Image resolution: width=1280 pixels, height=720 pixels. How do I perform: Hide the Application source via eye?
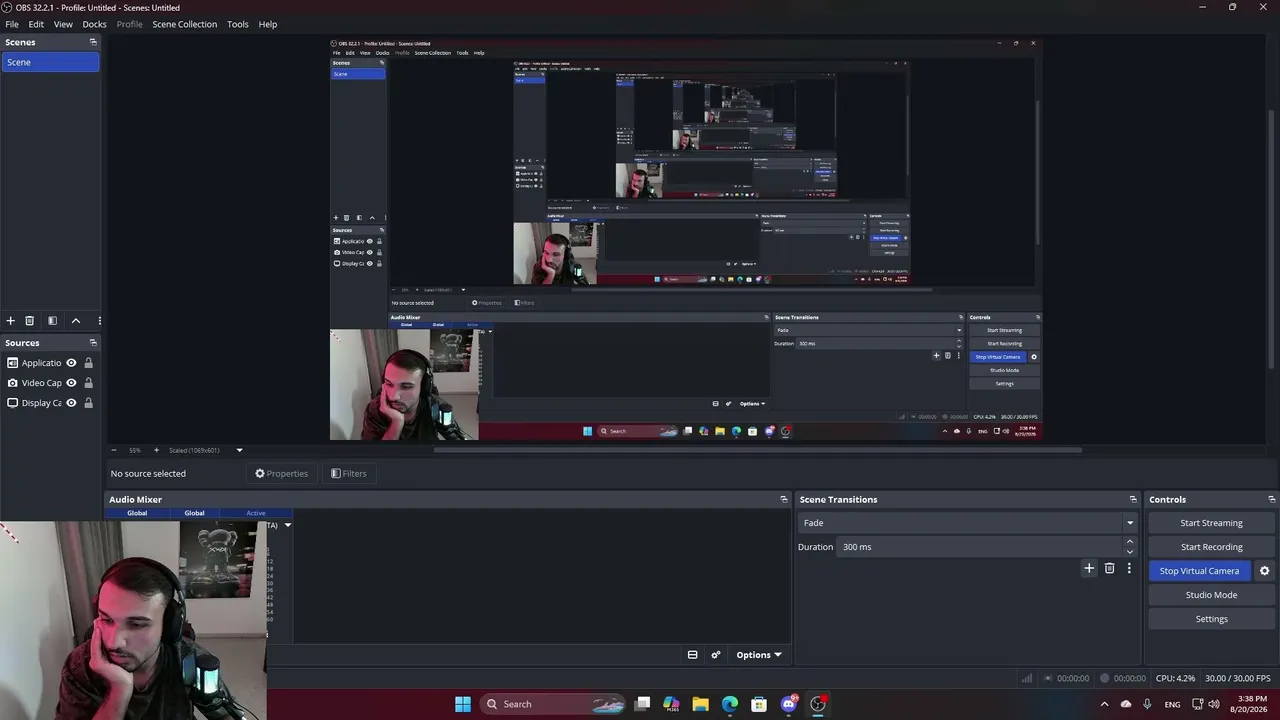point(71,363)
